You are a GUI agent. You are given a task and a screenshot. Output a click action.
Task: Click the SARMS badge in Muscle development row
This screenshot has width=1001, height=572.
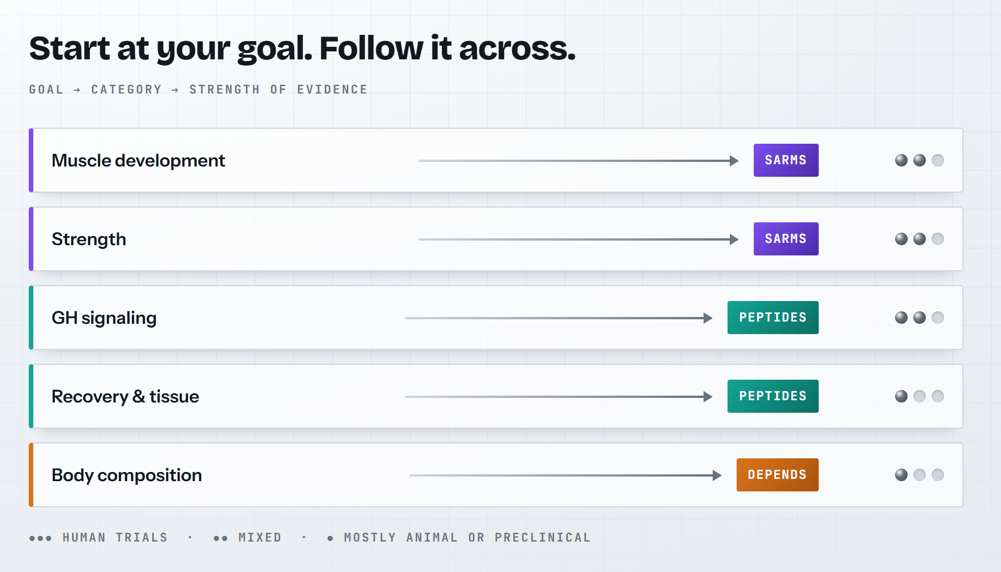(x=786, y=160)
